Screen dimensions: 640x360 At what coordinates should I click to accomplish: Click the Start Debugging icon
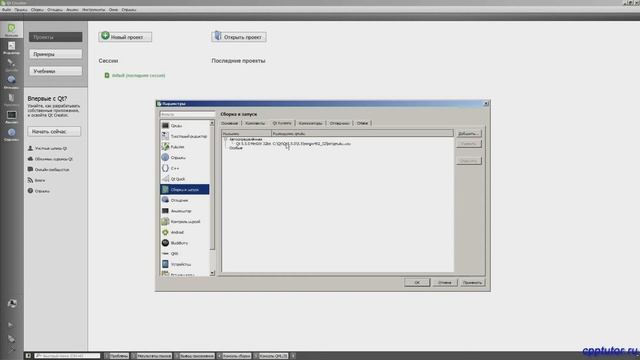[x=11, y=338]
